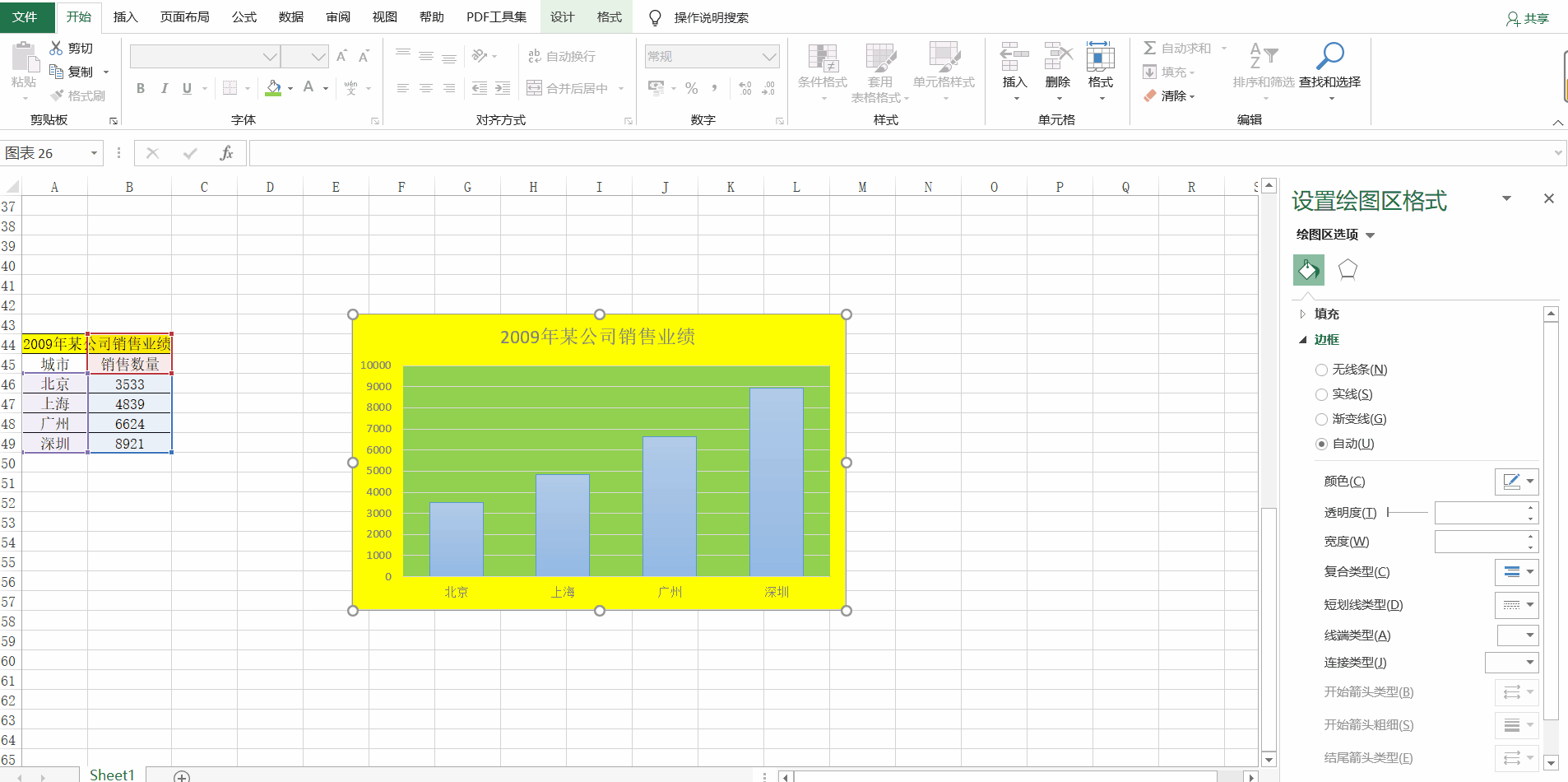This screenshot has width=1568, height=782.
Task: Select the 实线 (Solid line) radio button
Action: pos(1321,395)
